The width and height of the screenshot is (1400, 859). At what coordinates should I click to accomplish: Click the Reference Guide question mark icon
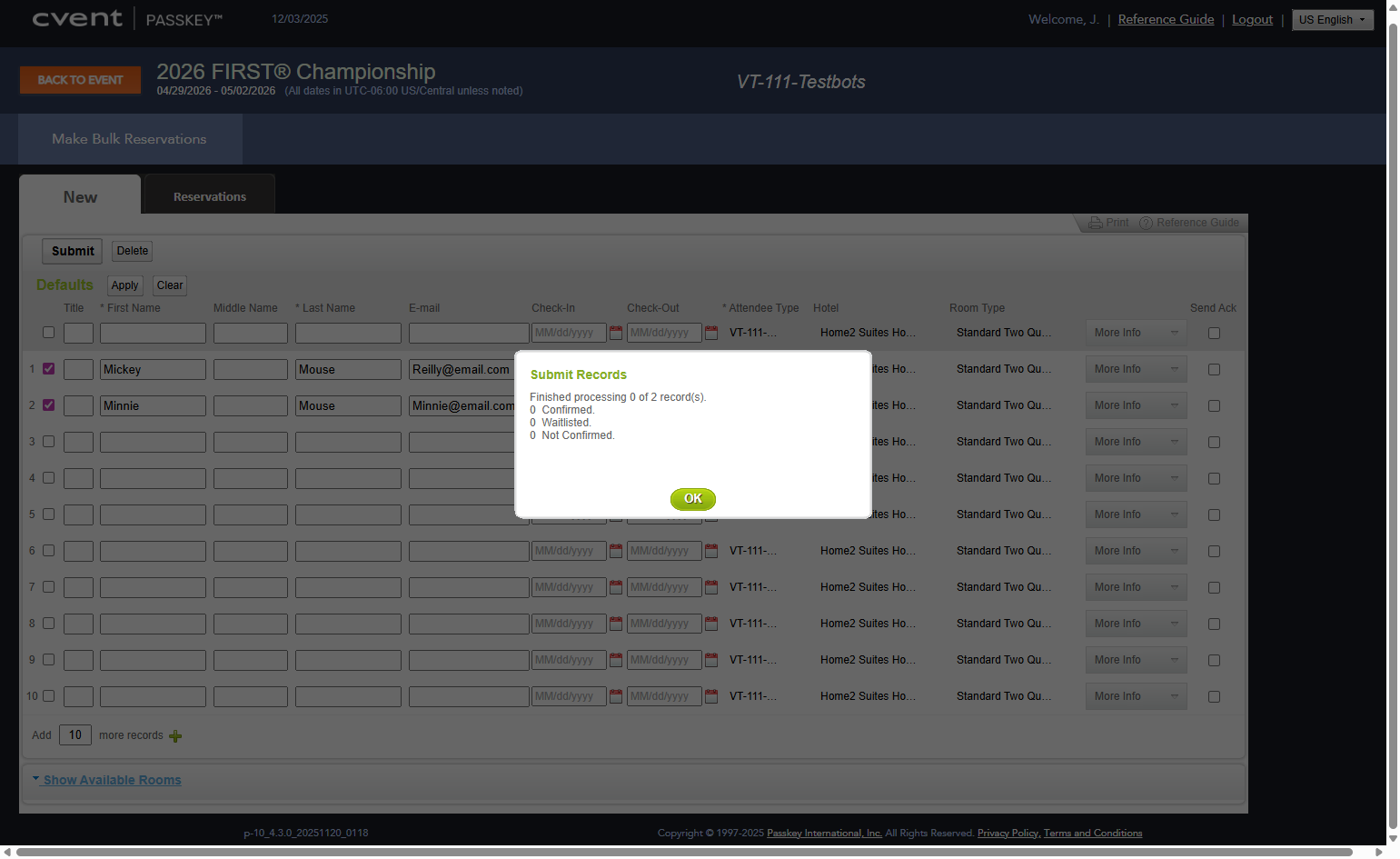[1146, 223]
